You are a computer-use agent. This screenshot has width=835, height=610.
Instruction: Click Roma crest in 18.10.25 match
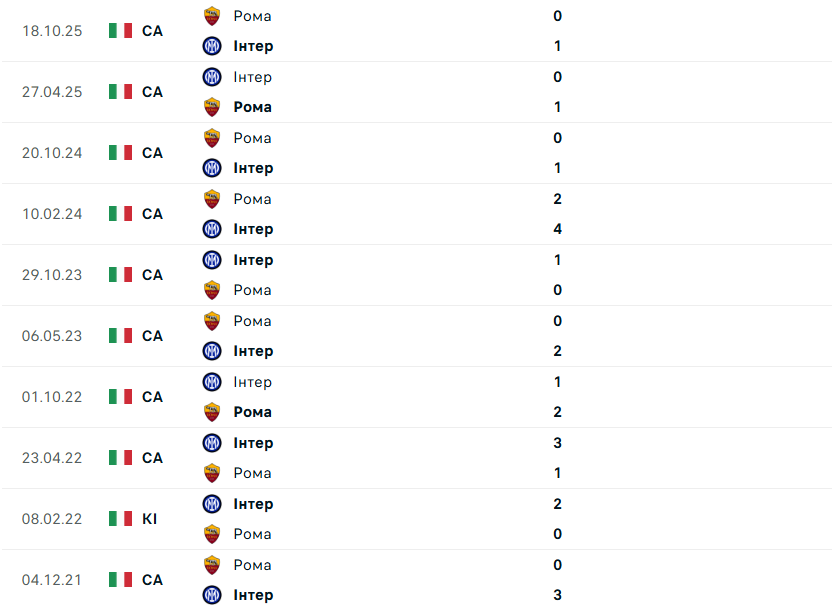click(x=211, y=16)
